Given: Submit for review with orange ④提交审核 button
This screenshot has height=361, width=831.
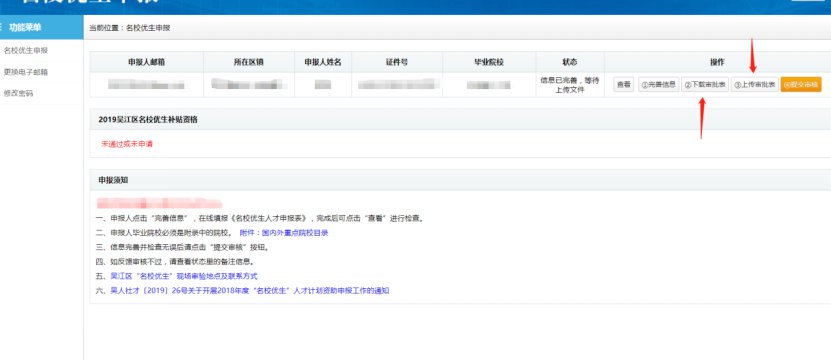Looking at the screenshot, I should pos(801,85).
